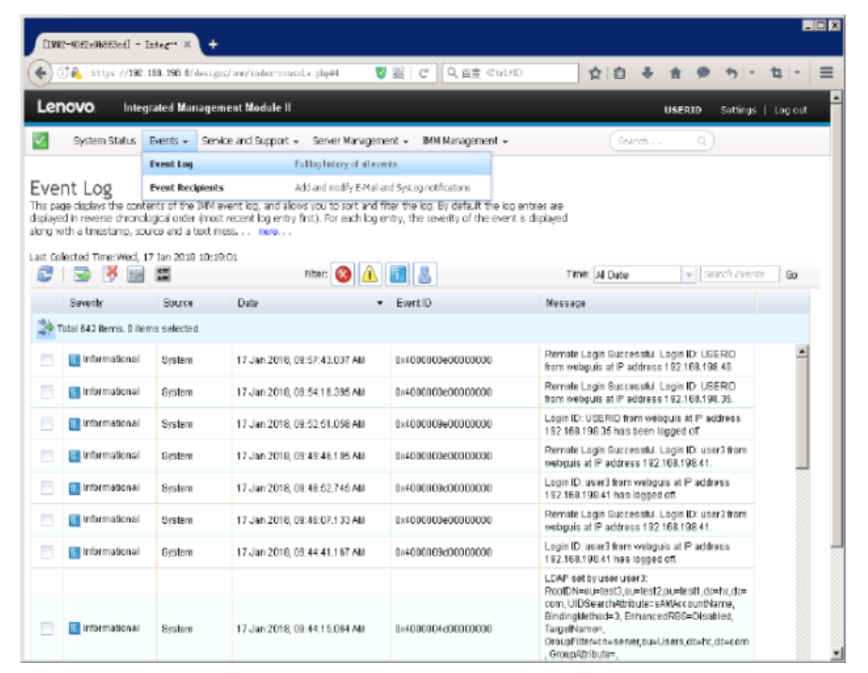
Task: Export the event log with the green arrow icon
Action: [x=82, y=274]
